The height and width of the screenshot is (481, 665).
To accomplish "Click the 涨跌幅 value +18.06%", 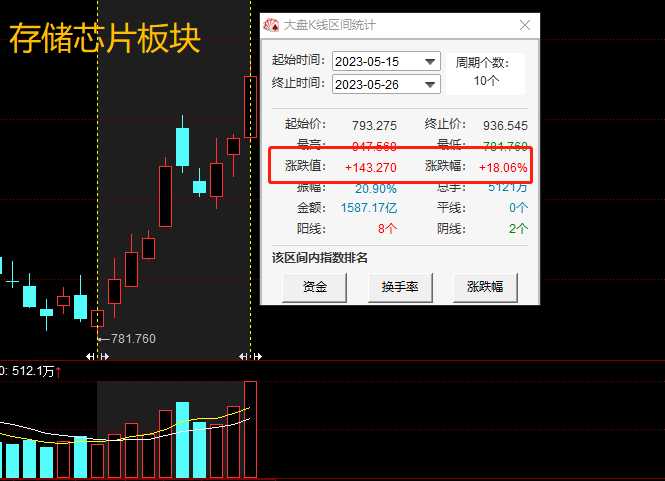I will pyautogui.click(x=503, y=168).
